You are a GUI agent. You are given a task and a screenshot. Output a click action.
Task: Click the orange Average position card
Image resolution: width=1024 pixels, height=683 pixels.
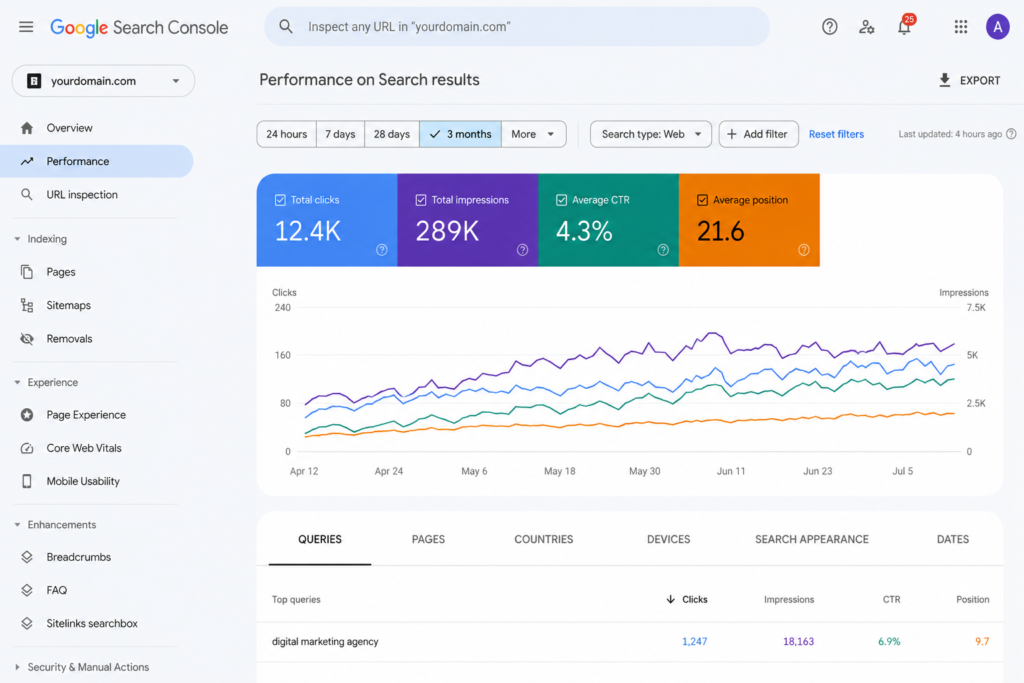pos(749,220)
